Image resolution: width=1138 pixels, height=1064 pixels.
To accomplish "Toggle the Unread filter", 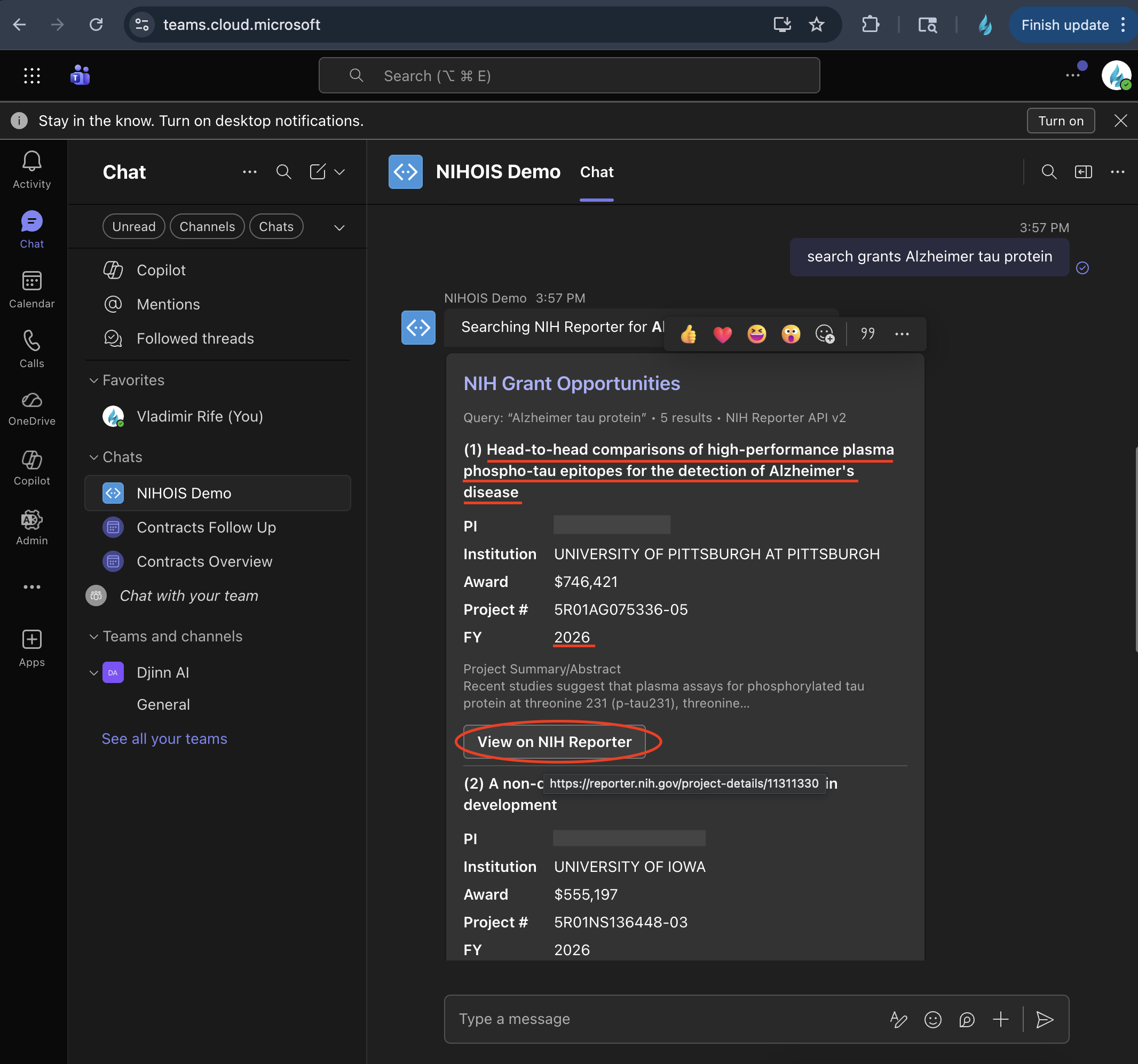I will coord(134,227).
